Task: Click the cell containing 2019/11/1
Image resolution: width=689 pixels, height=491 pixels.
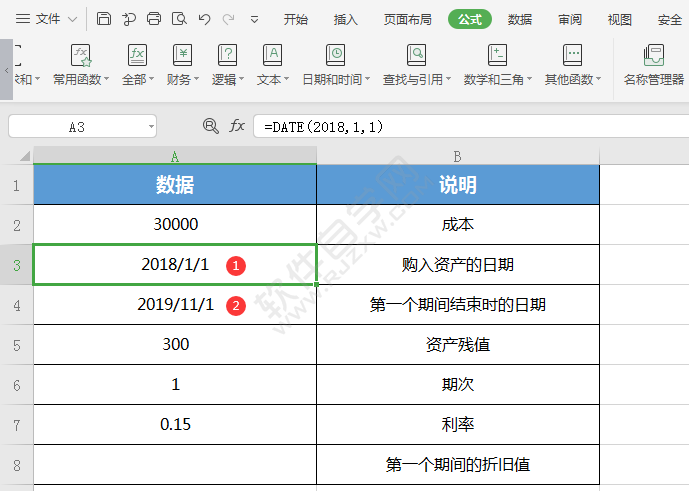Action: click(175, 305)
